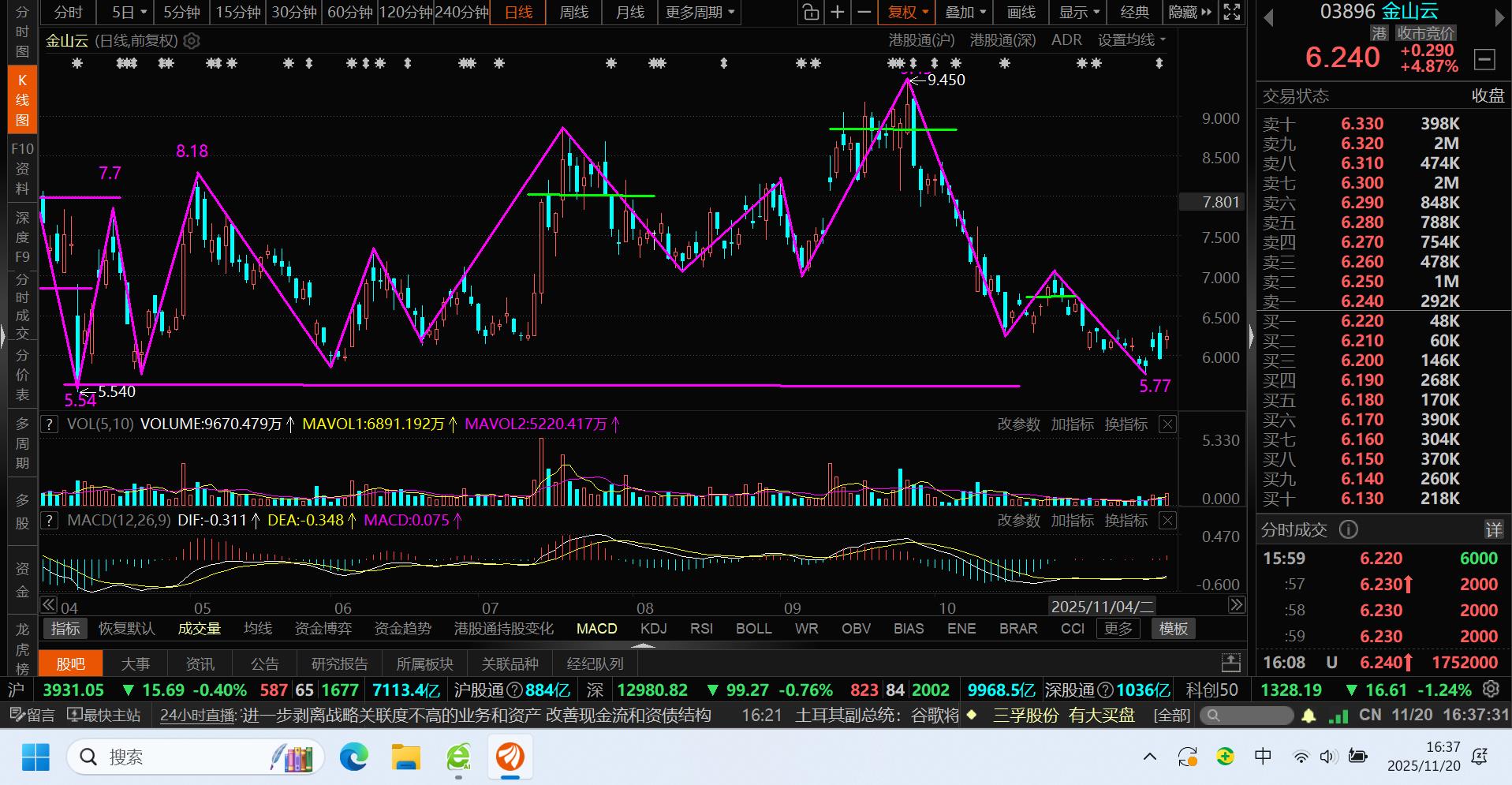Enter fullscreen with the expand arrows icon
This screenshot has width=1512, height=785.
pos(1231,13)
